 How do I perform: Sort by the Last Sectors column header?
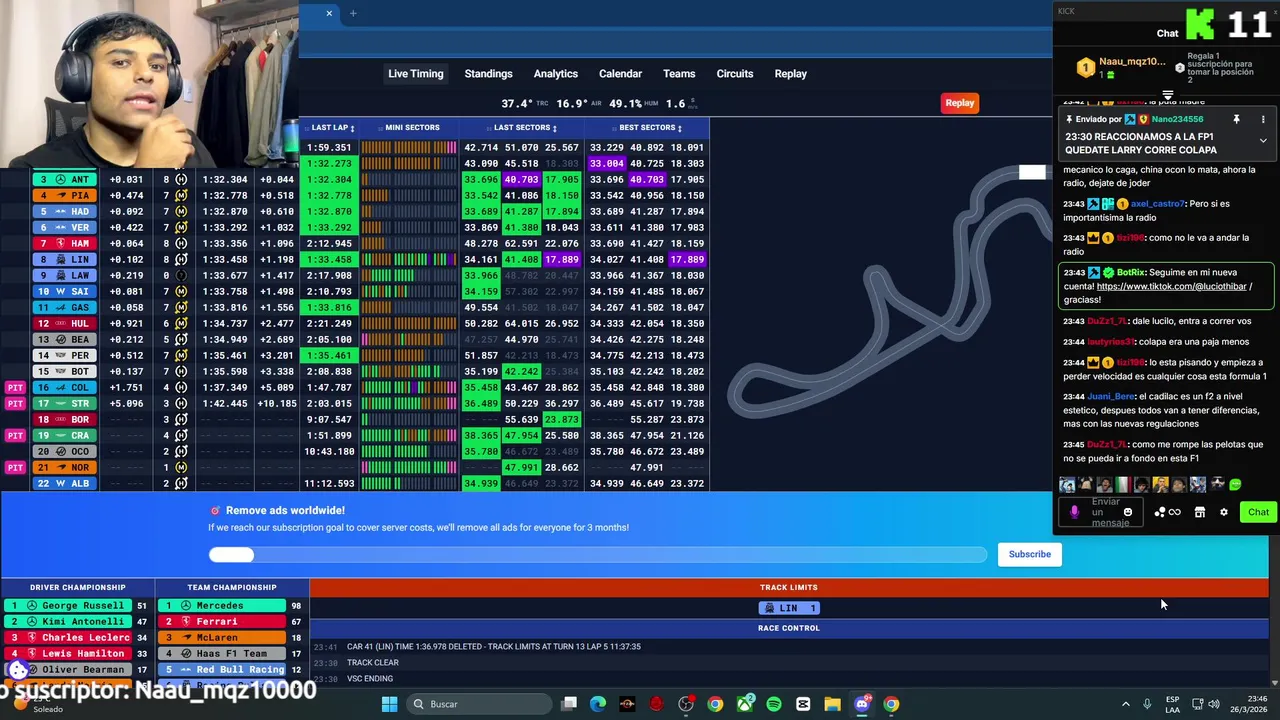524,127
